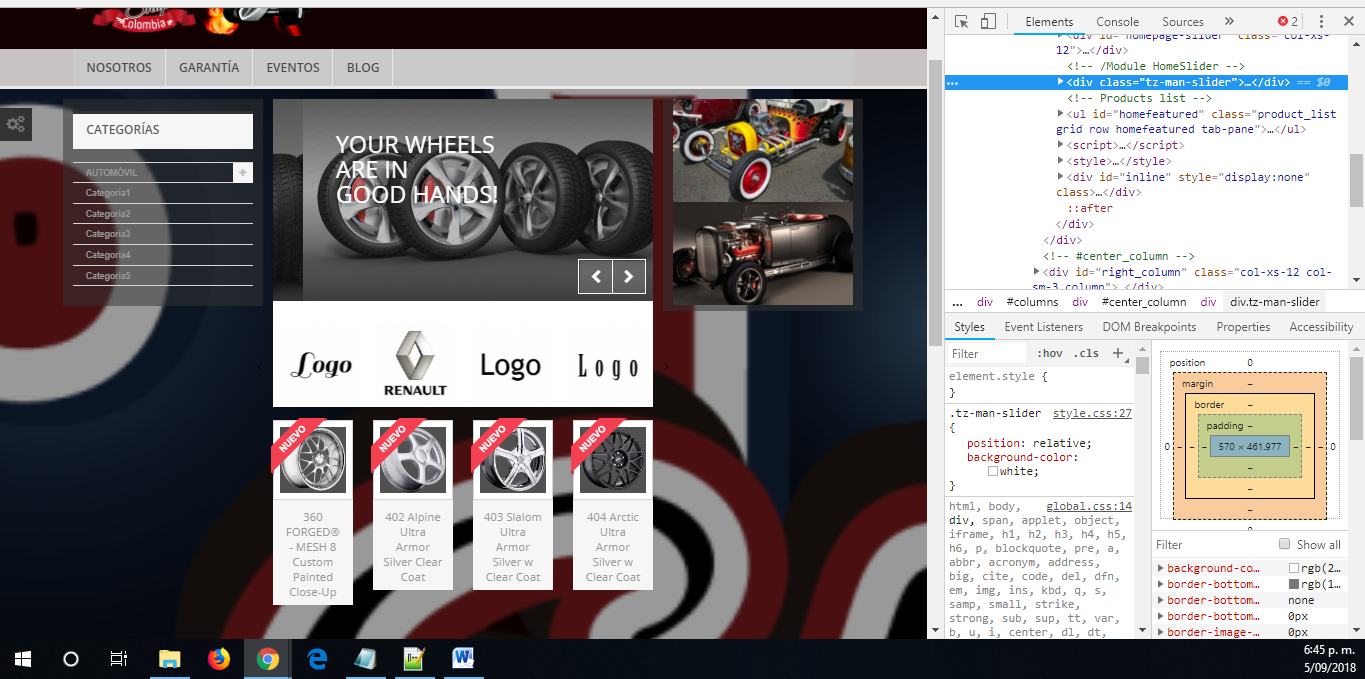
Task: Click the slider previous arrow button
Action: [x=595, y=277]
